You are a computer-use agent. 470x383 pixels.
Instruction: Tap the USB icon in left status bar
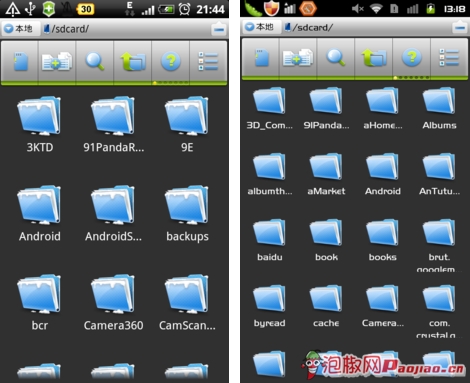point(31,9)
